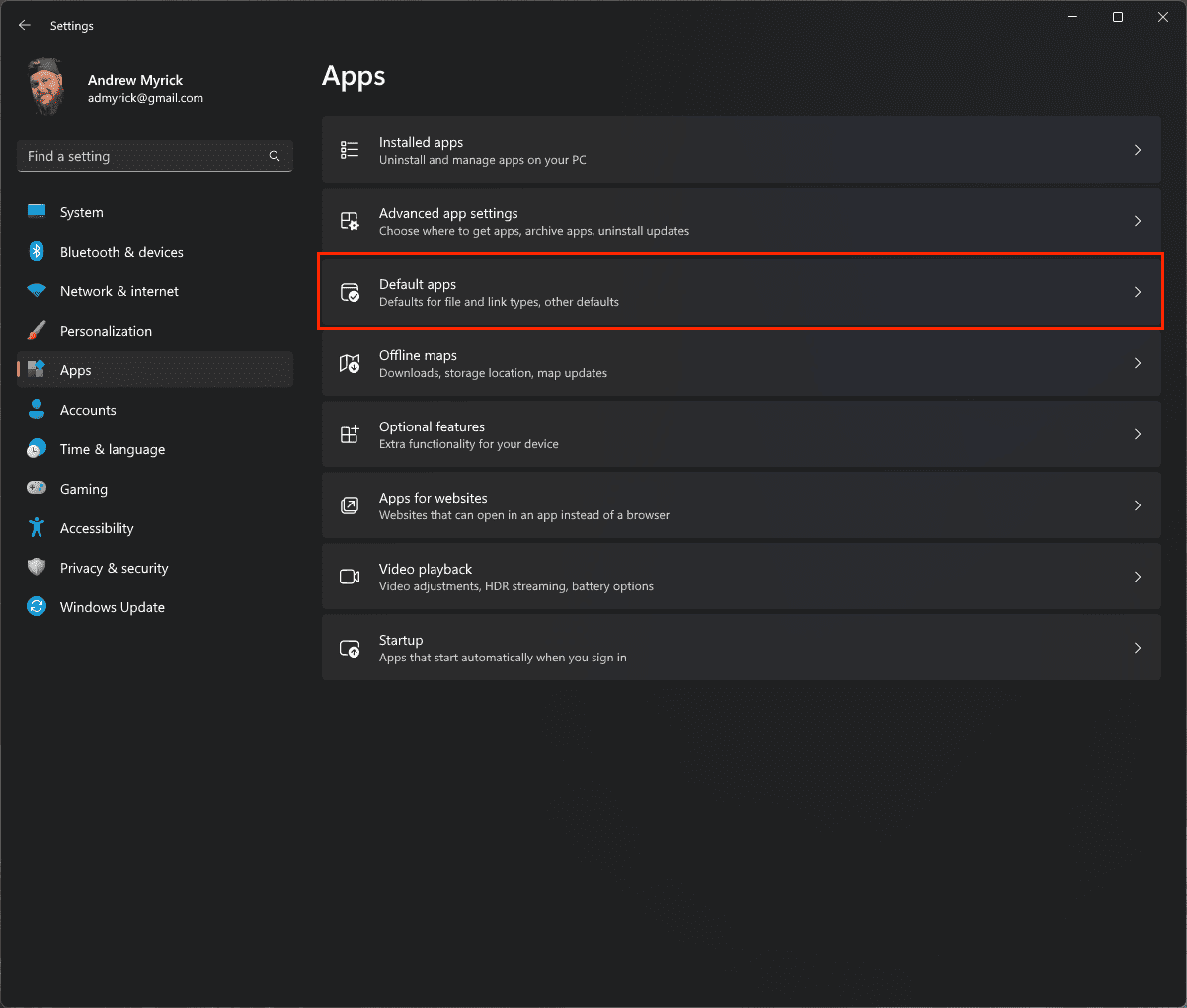The width and height of the screenshot is (1187, 1008).
Task: Switch to Accounts settings
Action: tap(155, 410)
